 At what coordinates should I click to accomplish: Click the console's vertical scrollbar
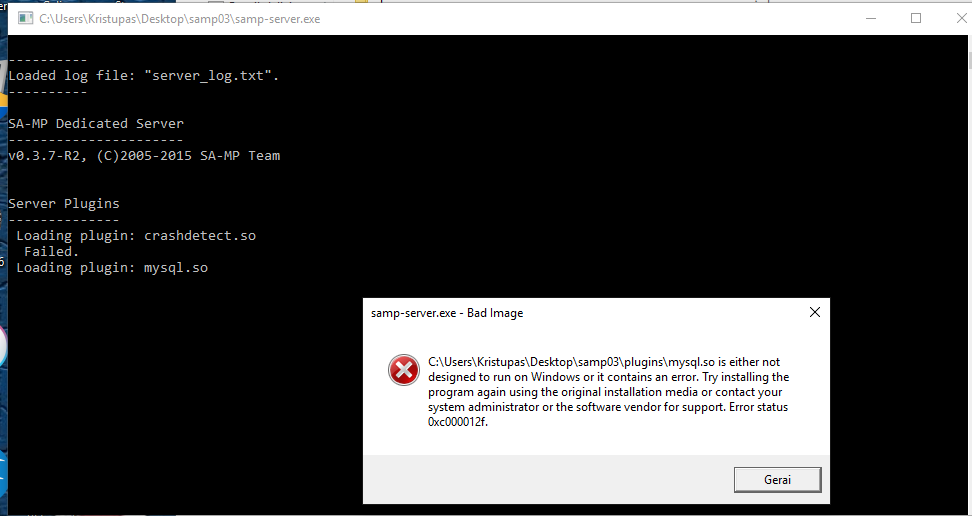[968, 273]
